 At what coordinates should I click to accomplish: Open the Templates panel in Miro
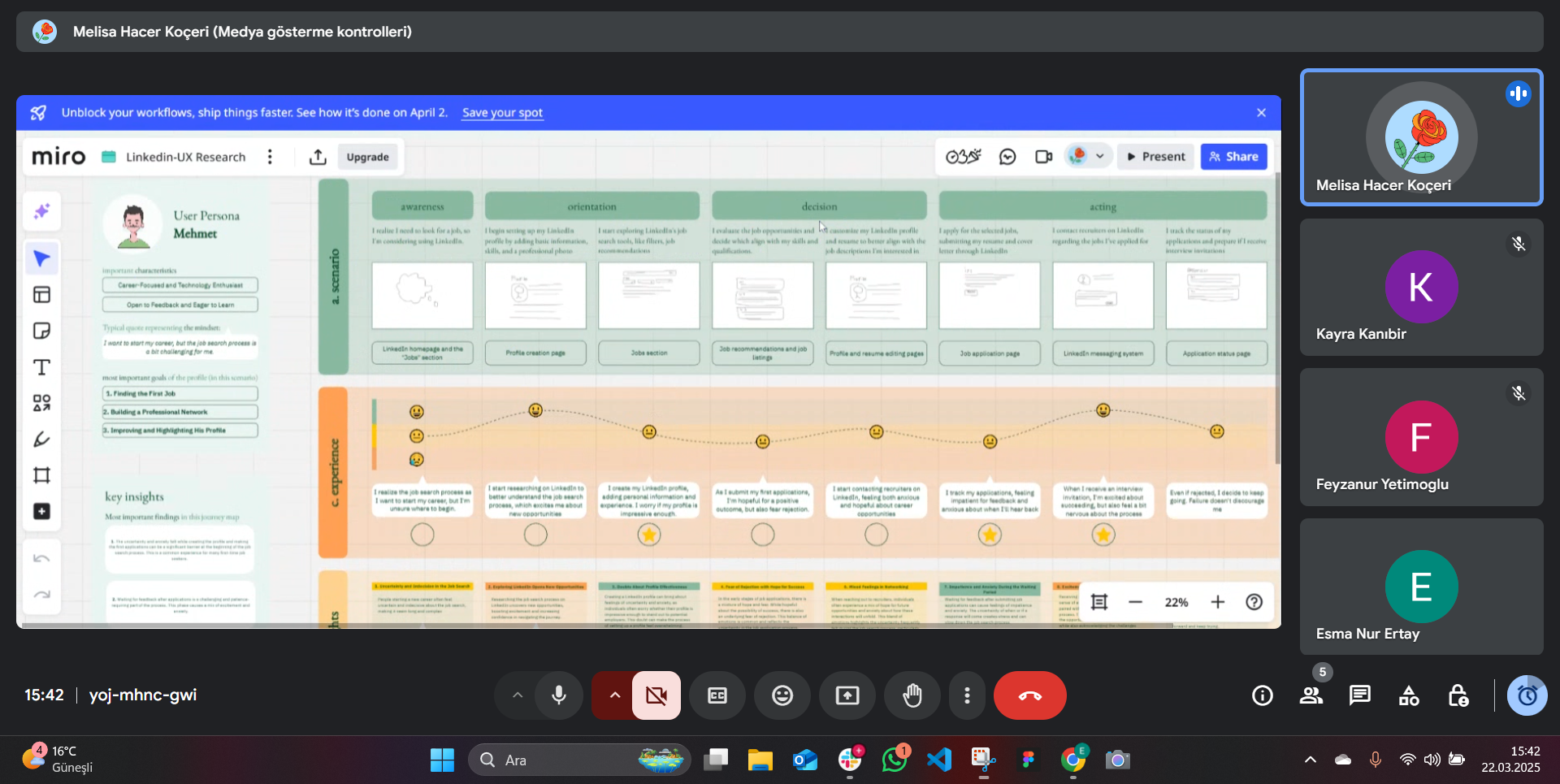pyautogui.click(x=42, y=294)
